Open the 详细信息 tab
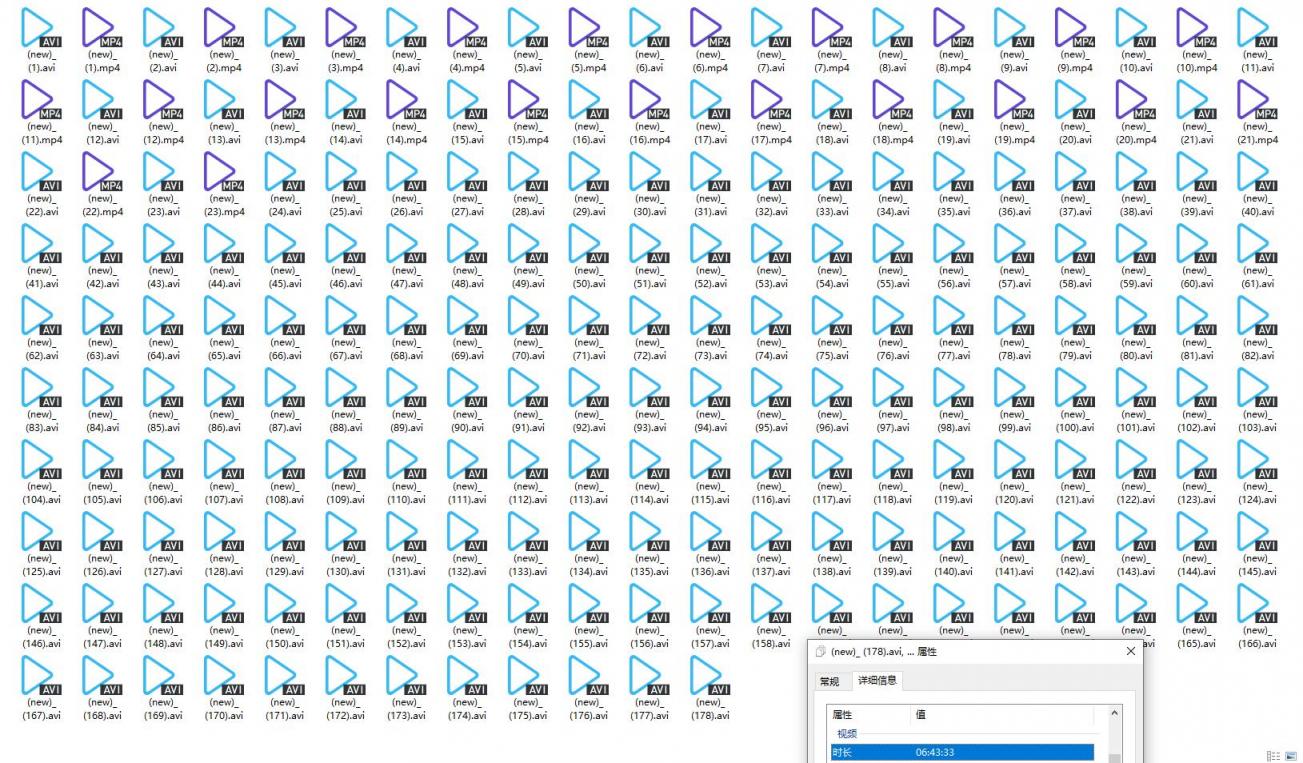 877,682
